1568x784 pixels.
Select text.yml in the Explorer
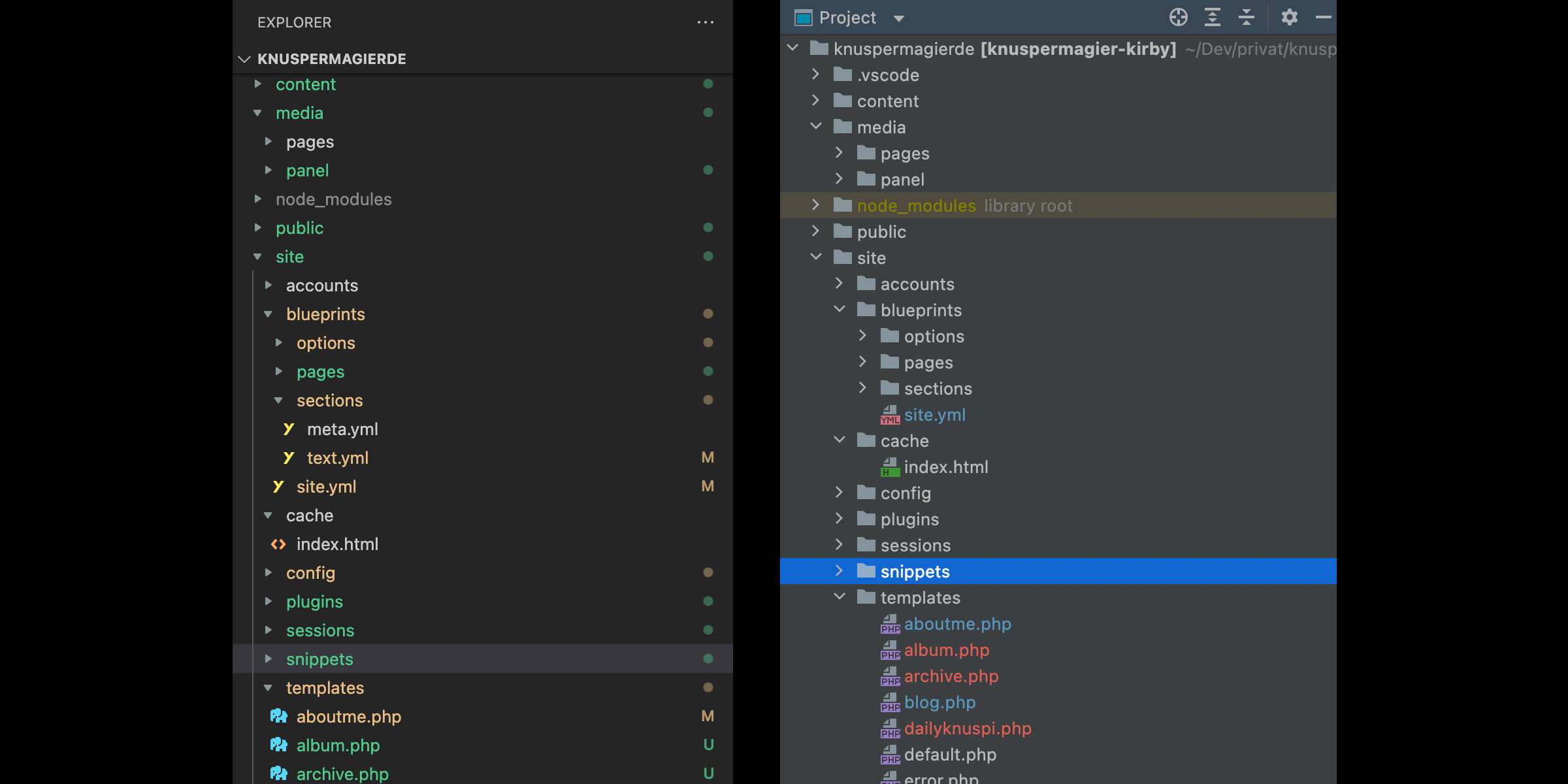(337, 458)
